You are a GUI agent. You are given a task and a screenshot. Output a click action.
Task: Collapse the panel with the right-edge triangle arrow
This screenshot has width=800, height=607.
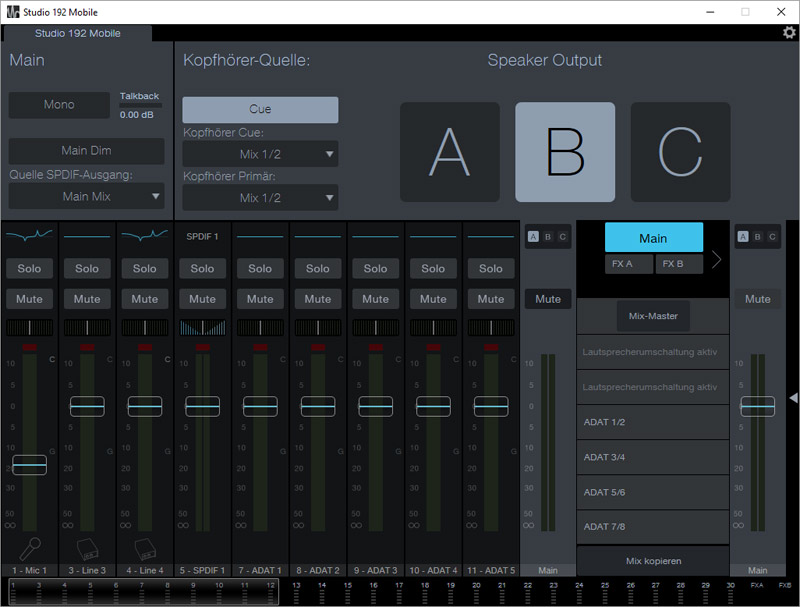[793, 398]
